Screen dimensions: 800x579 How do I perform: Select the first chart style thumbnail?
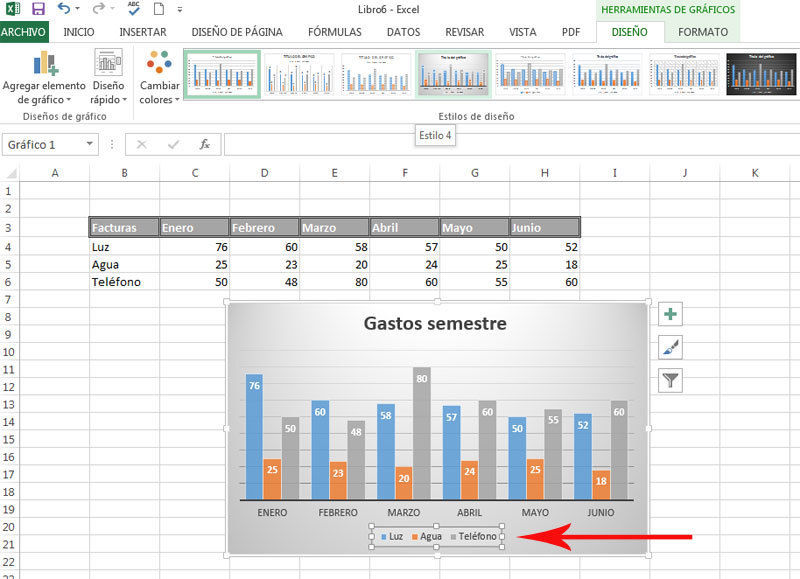click(222, 74)
